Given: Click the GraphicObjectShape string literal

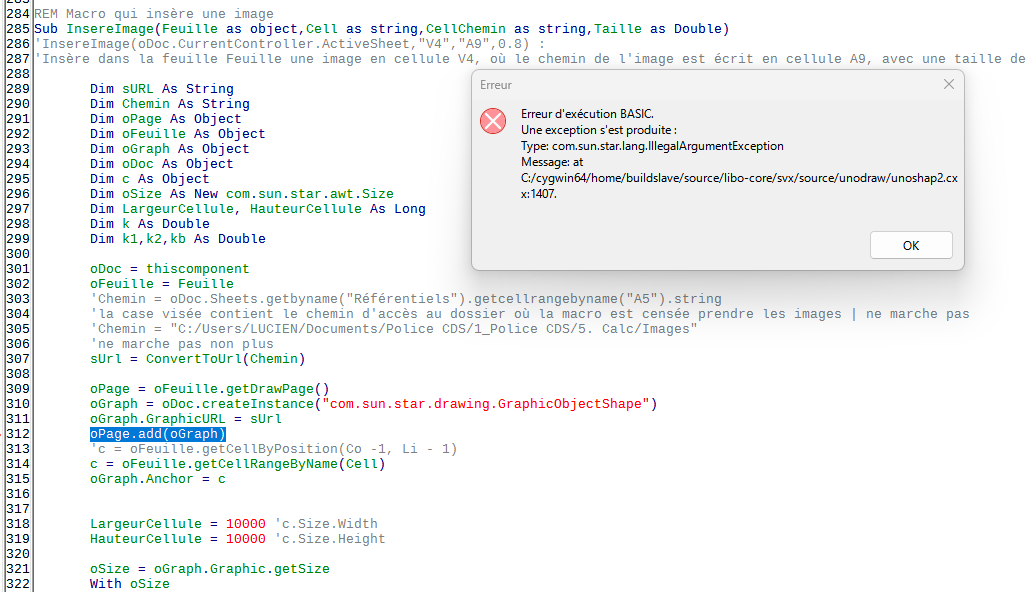Looking at the screenshot, I should (485, 403).
